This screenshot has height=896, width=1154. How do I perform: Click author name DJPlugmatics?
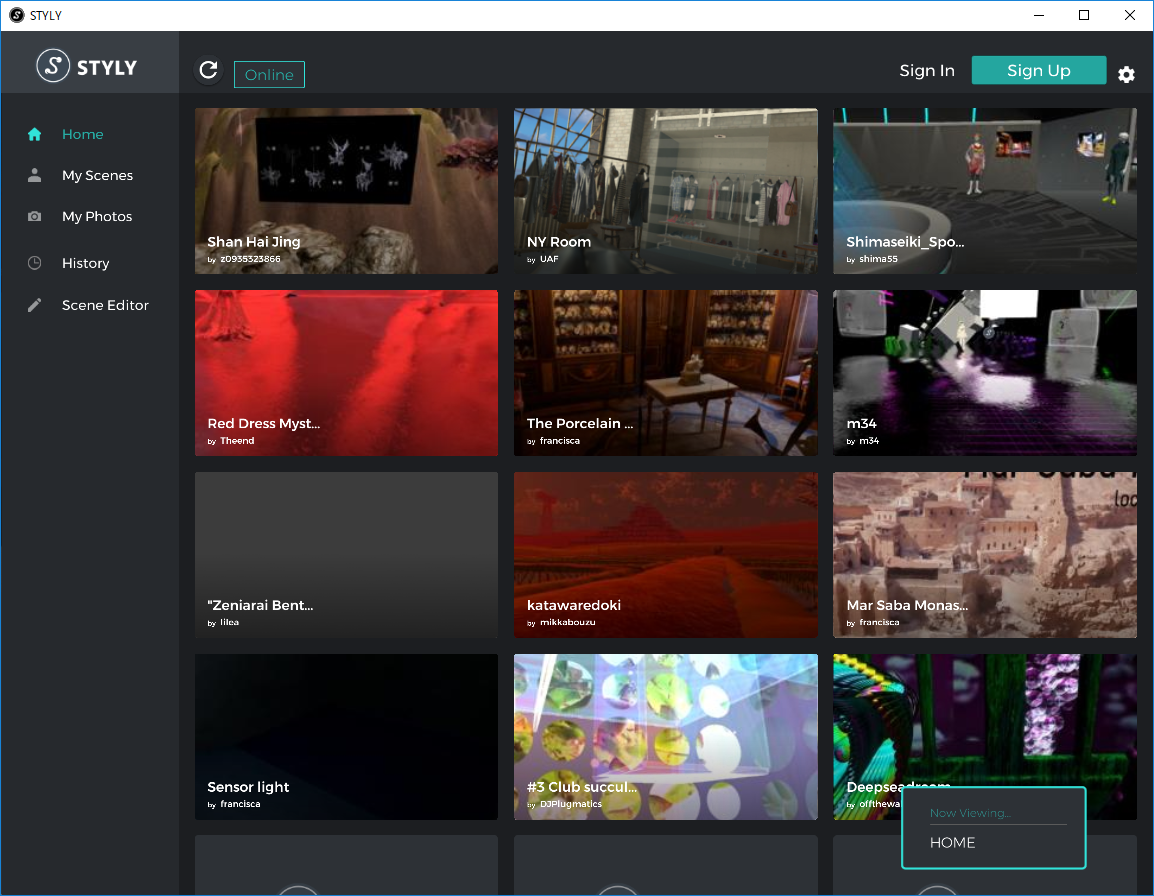pos(570,804)
